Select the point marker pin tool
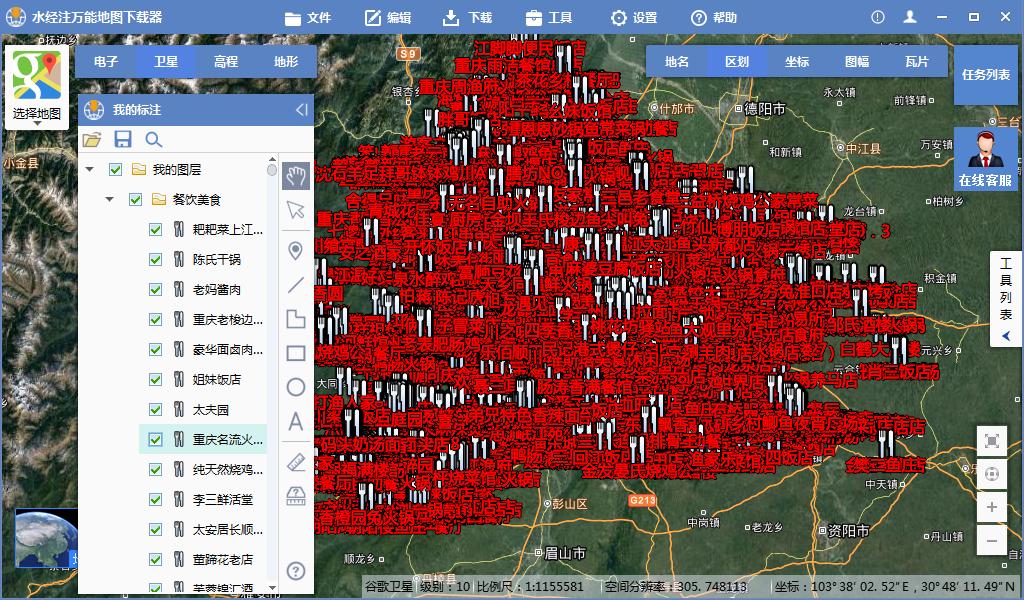Viewport: 1024px width, 600px height. 296,251
